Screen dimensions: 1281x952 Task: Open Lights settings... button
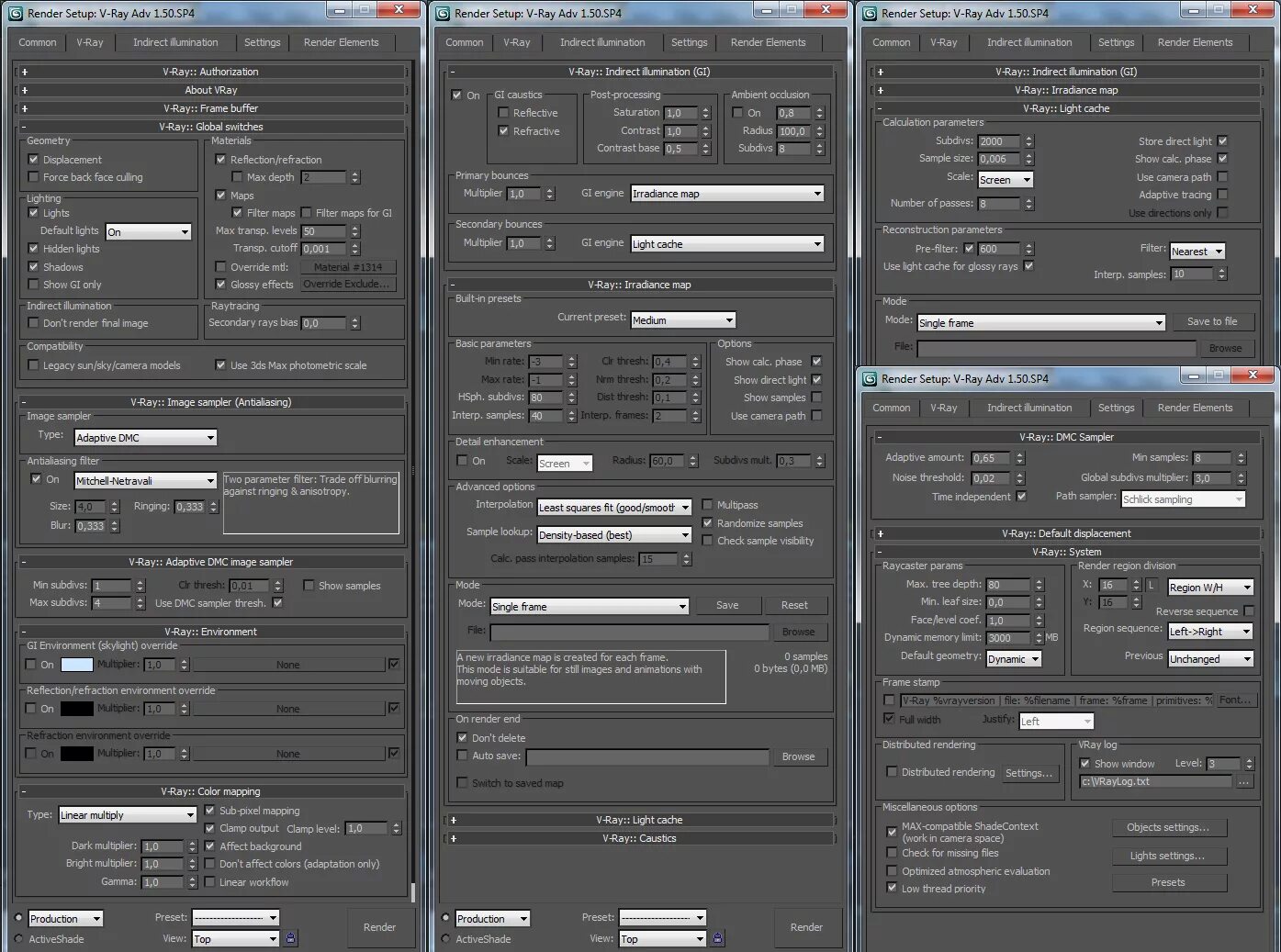(x=1168, y=856)
